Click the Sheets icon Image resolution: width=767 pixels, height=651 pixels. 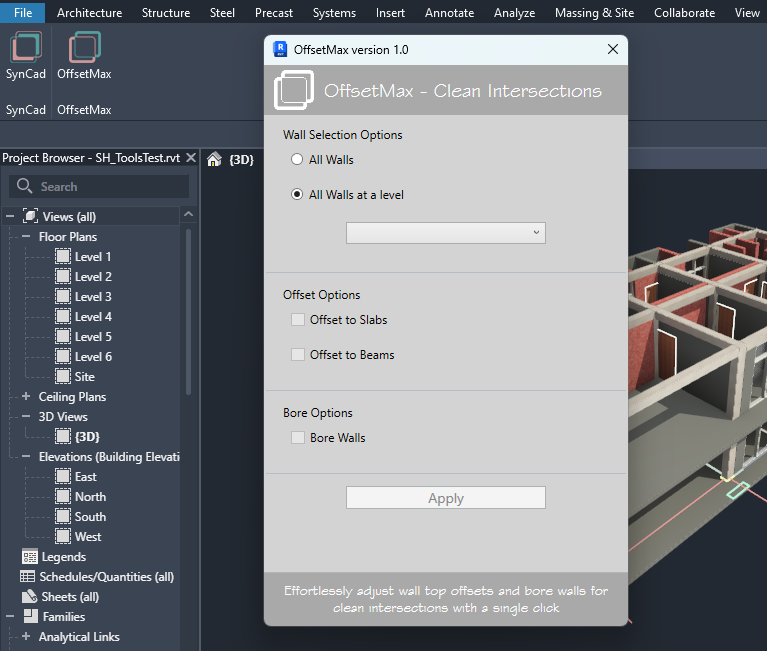[29, 596]
